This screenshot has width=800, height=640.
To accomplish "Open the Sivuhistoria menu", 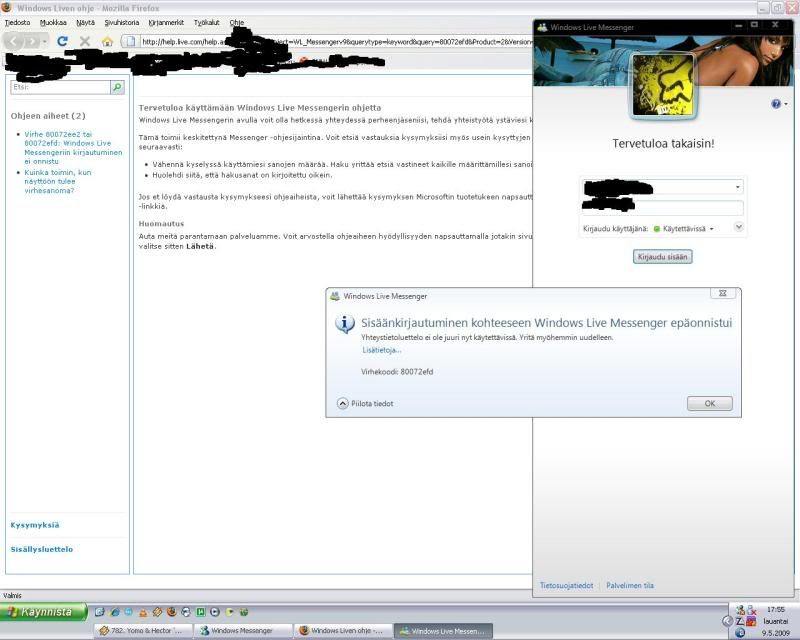I will pos(121,22).
